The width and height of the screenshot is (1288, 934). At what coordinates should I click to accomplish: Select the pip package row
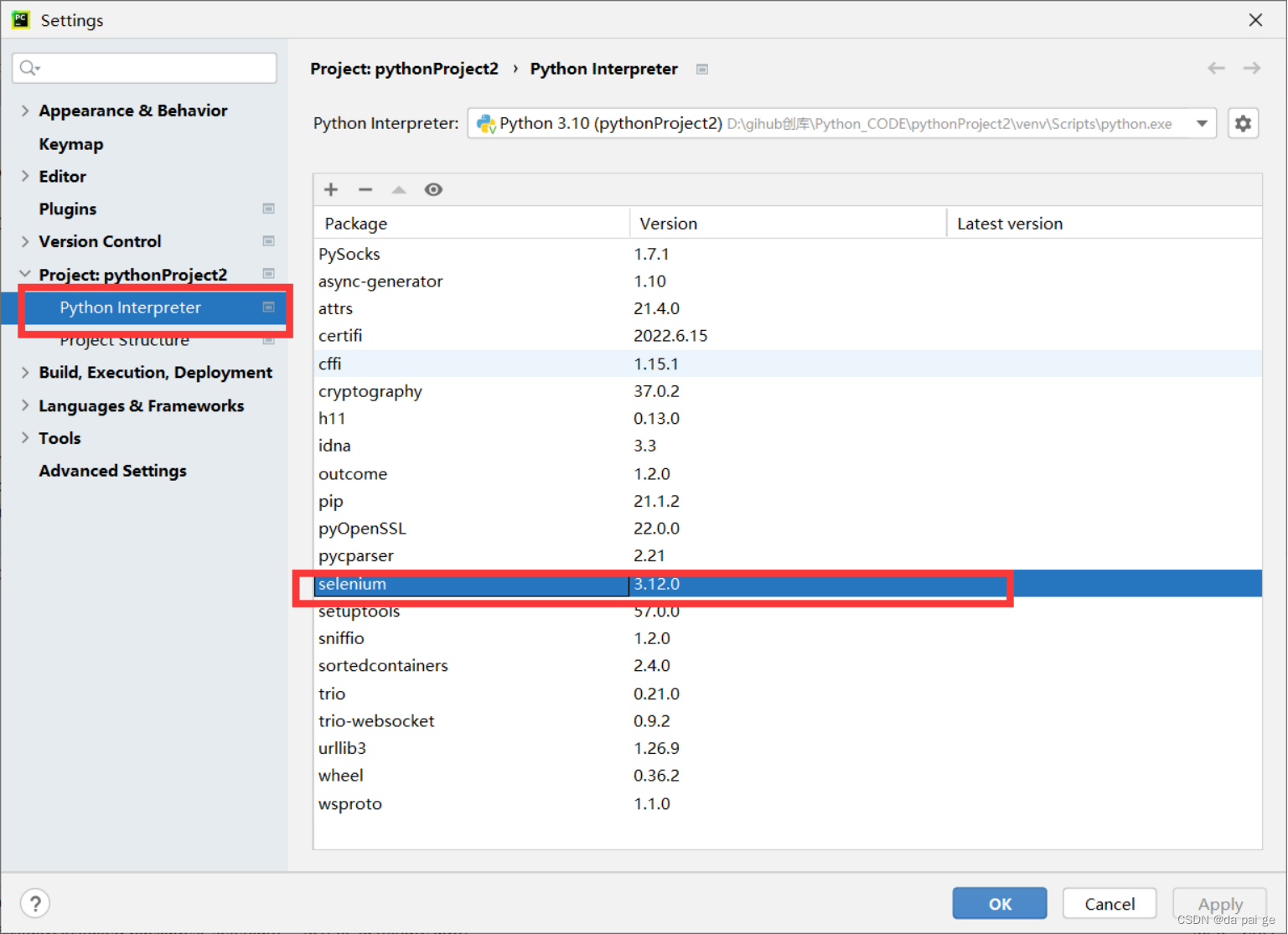tap(788, 501)
